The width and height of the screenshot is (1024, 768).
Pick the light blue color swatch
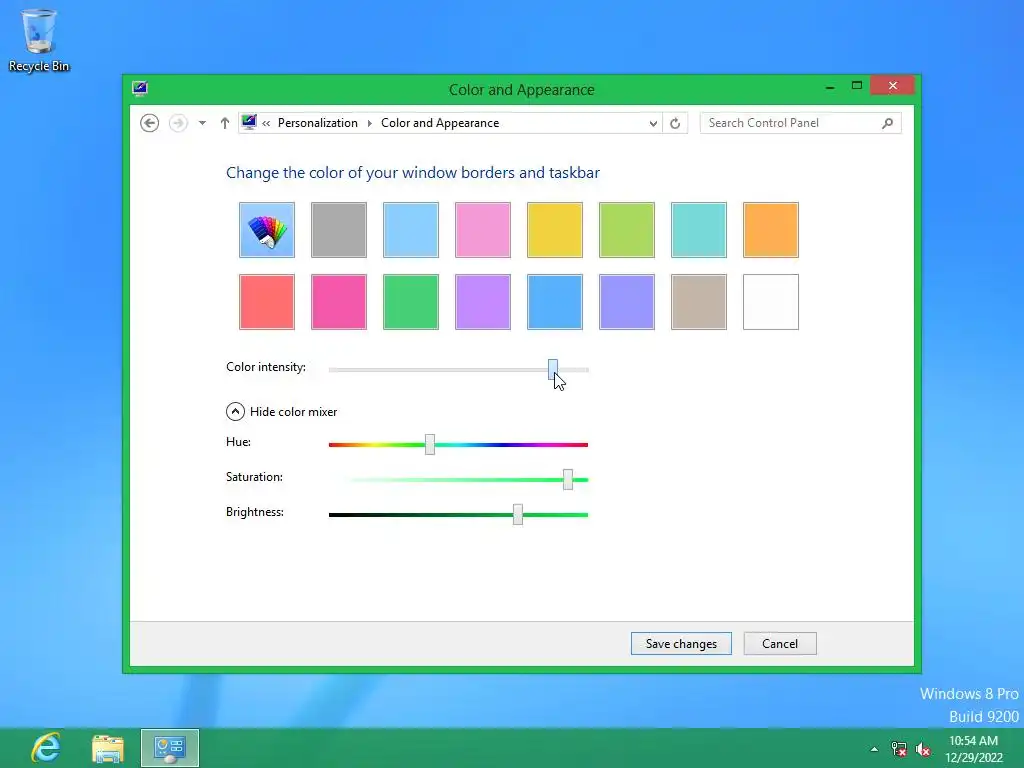[411, 230]
